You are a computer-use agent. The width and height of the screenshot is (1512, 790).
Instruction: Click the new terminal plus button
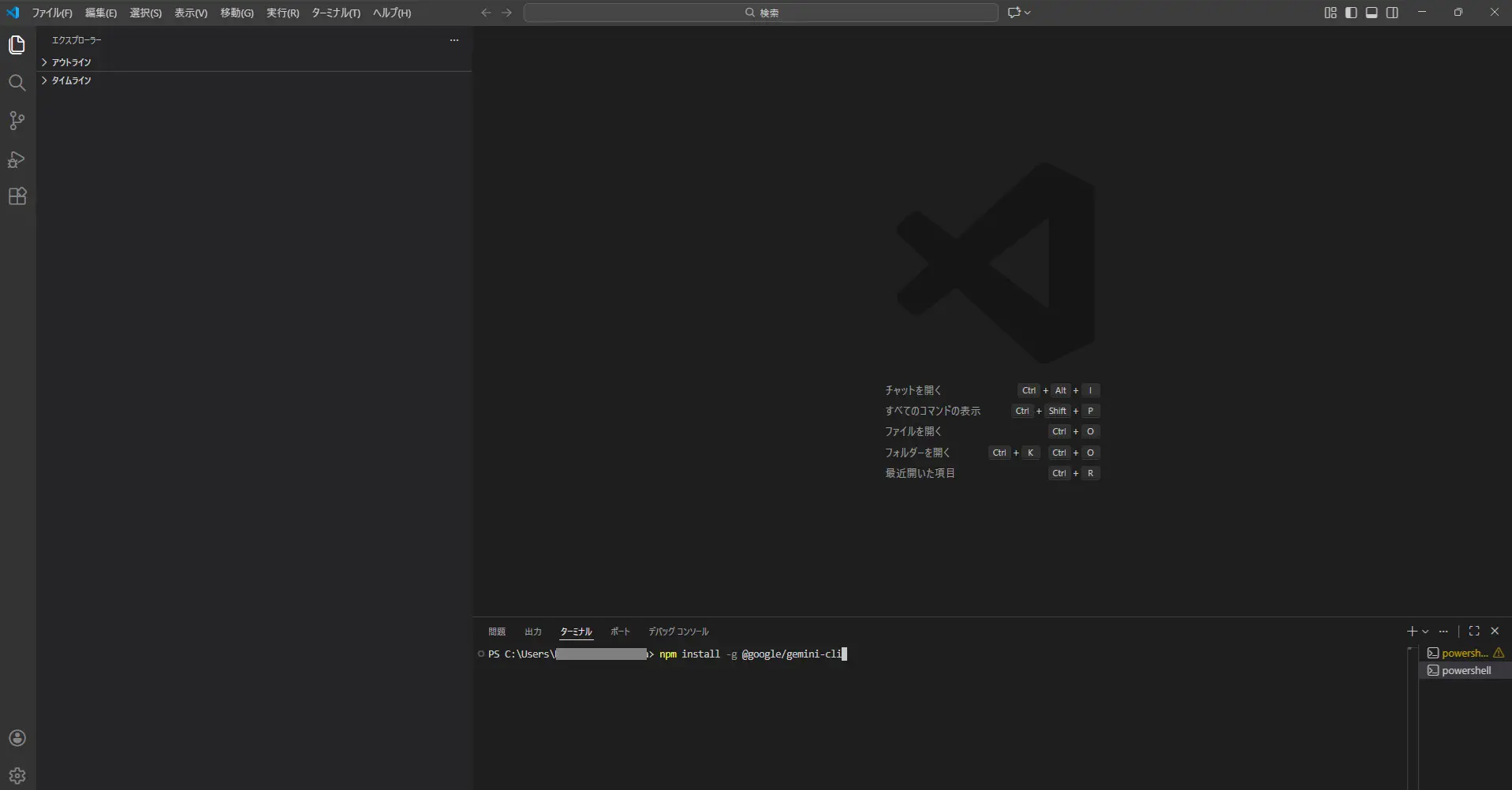click(x=1412, y=632)
